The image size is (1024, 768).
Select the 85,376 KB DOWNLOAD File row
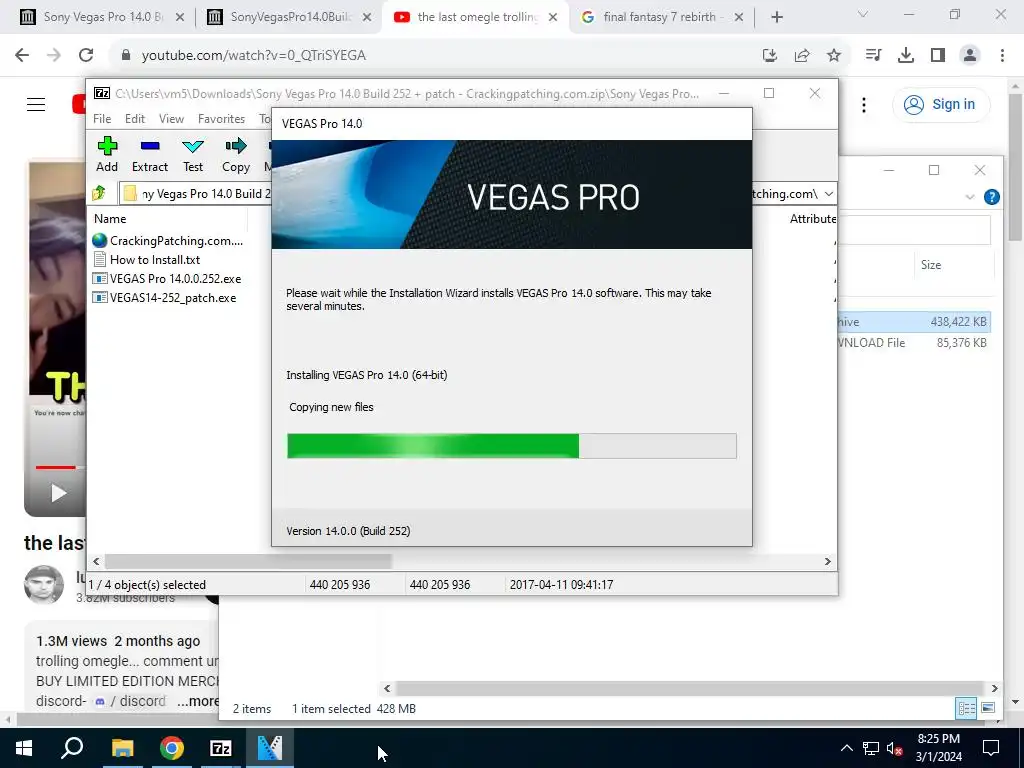(914, 343)
